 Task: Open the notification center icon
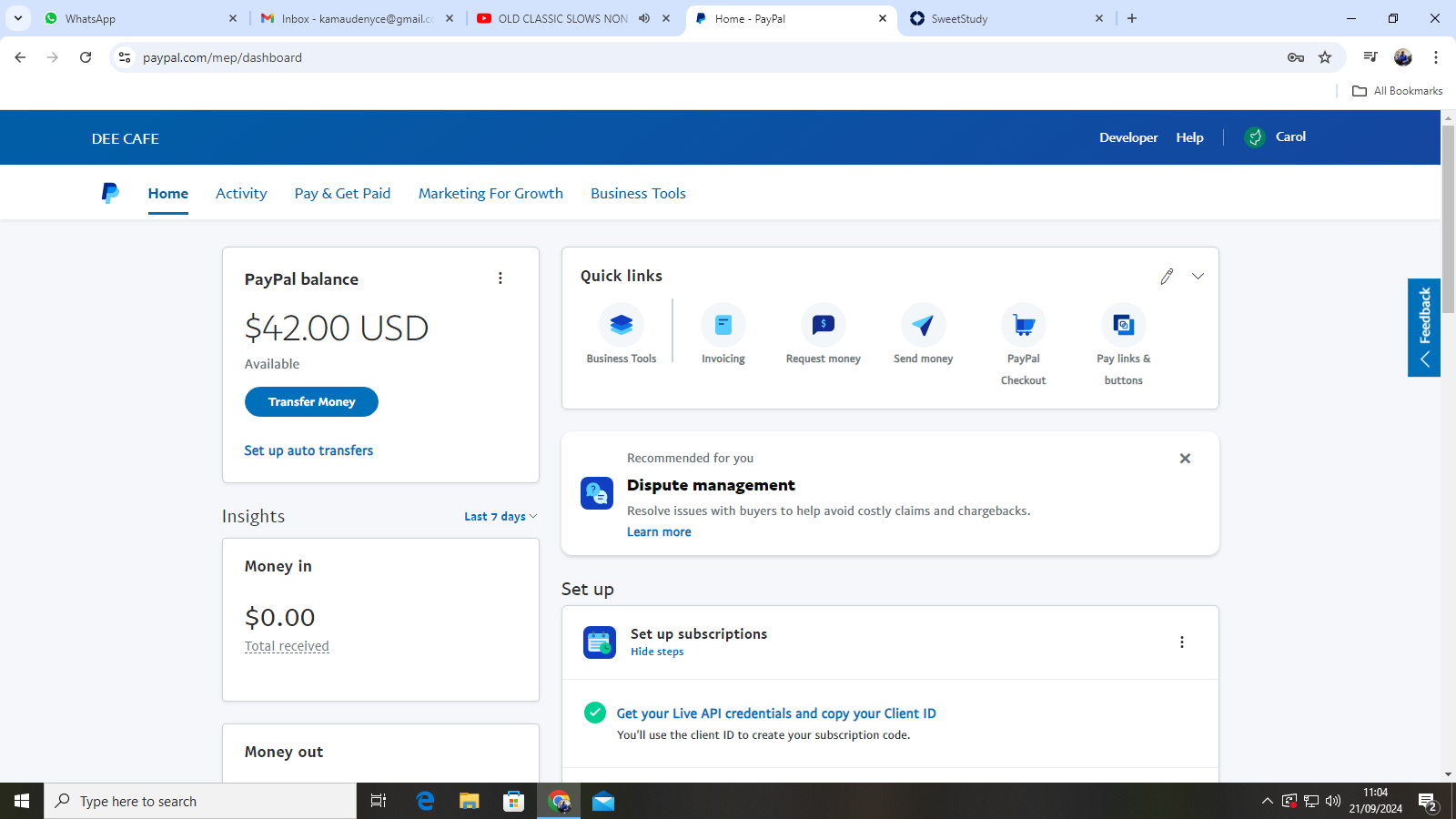[x=1428, y=802]
